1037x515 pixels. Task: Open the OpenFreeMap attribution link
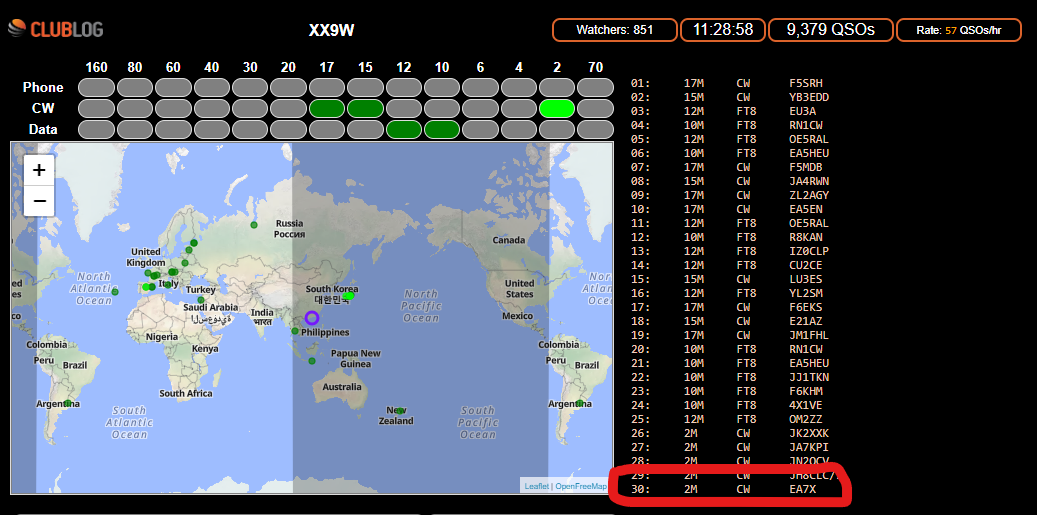[581, 486]
